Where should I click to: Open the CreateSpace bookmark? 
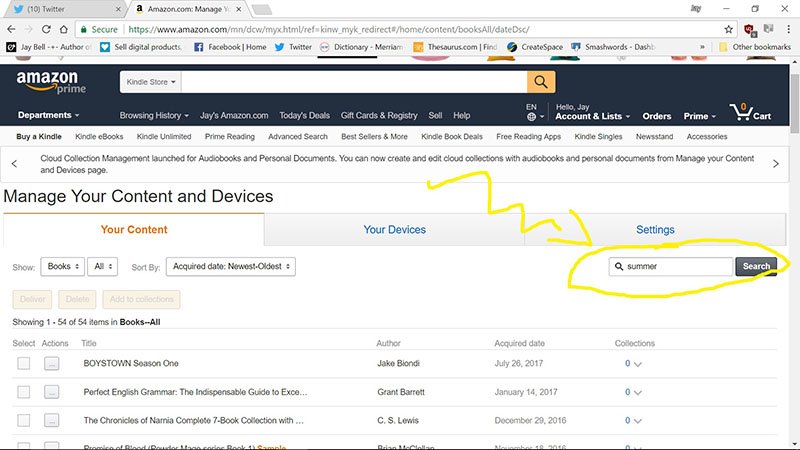[x=535, y=47]
